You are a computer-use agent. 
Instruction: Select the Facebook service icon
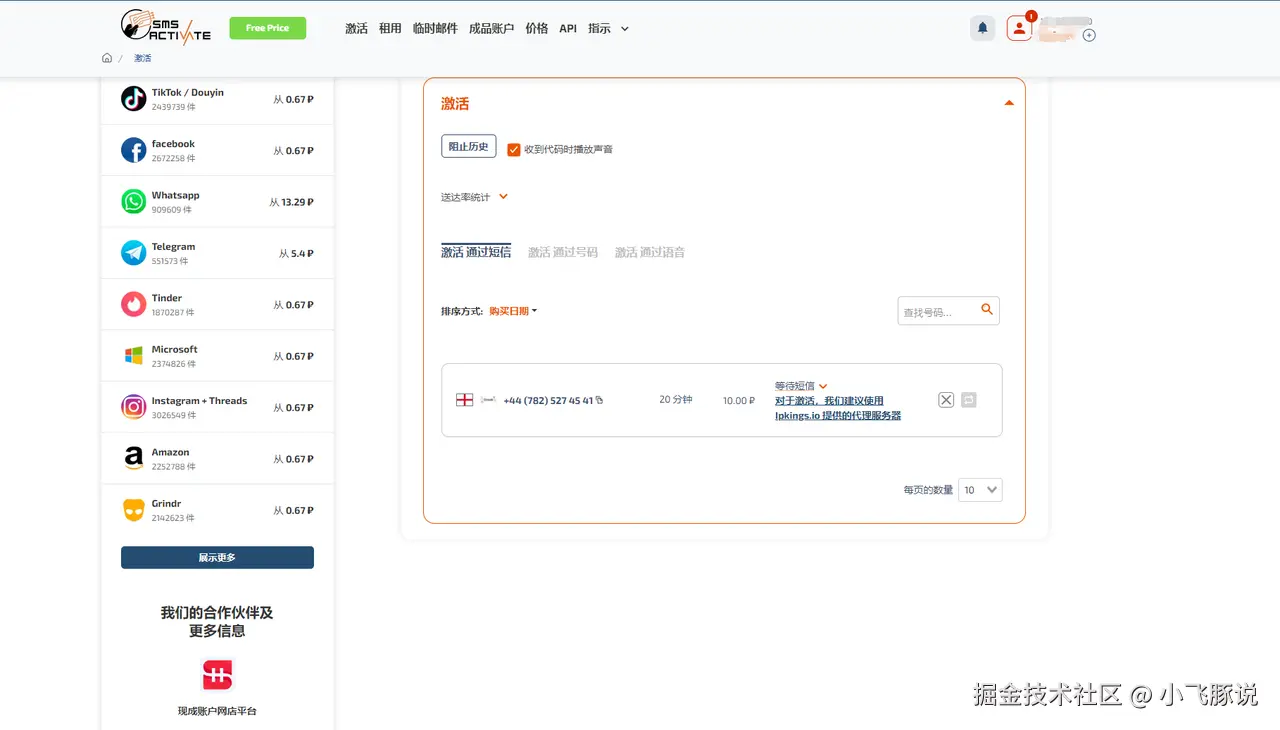[134, 150]
